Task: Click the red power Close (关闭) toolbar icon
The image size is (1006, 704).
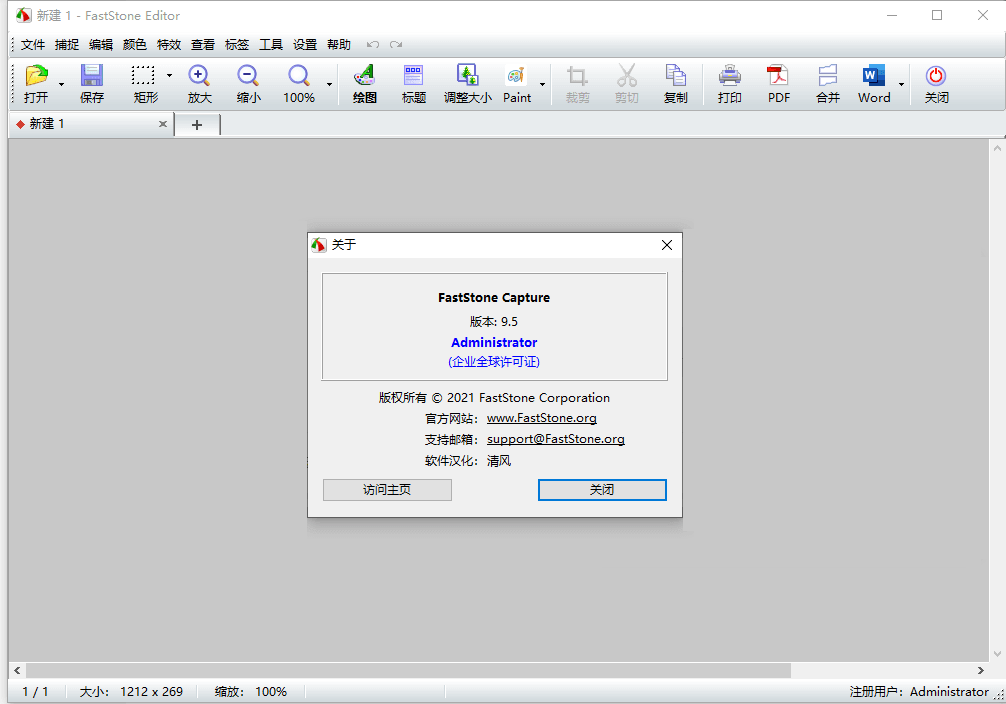Action: [936, 76]
